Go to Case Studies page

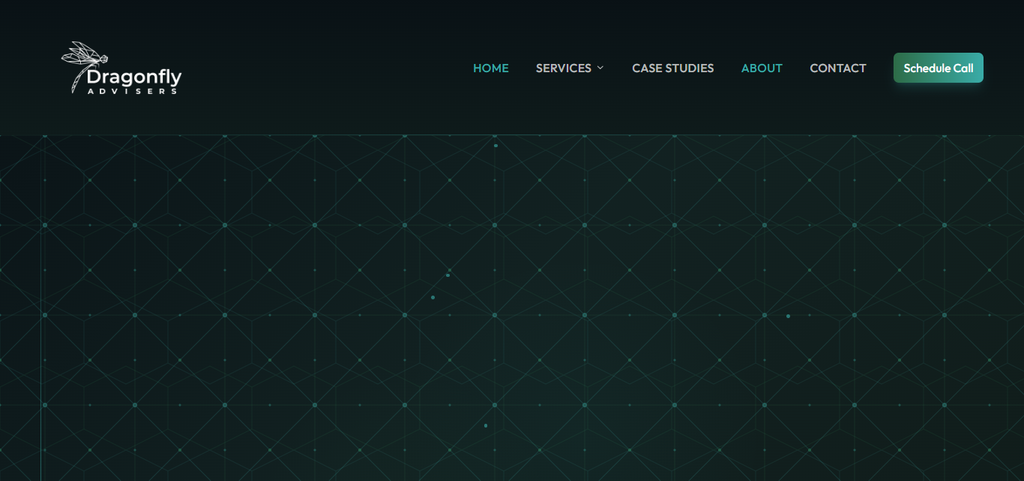click(673, 68)
